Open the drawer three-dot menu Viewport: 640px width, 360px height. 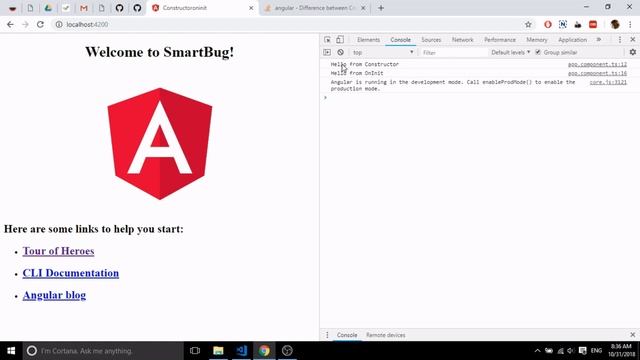point(327,335)
